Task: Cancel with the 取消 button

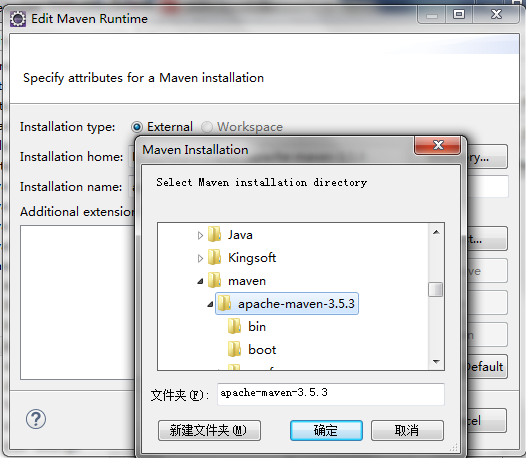Action: coord(407,430)
